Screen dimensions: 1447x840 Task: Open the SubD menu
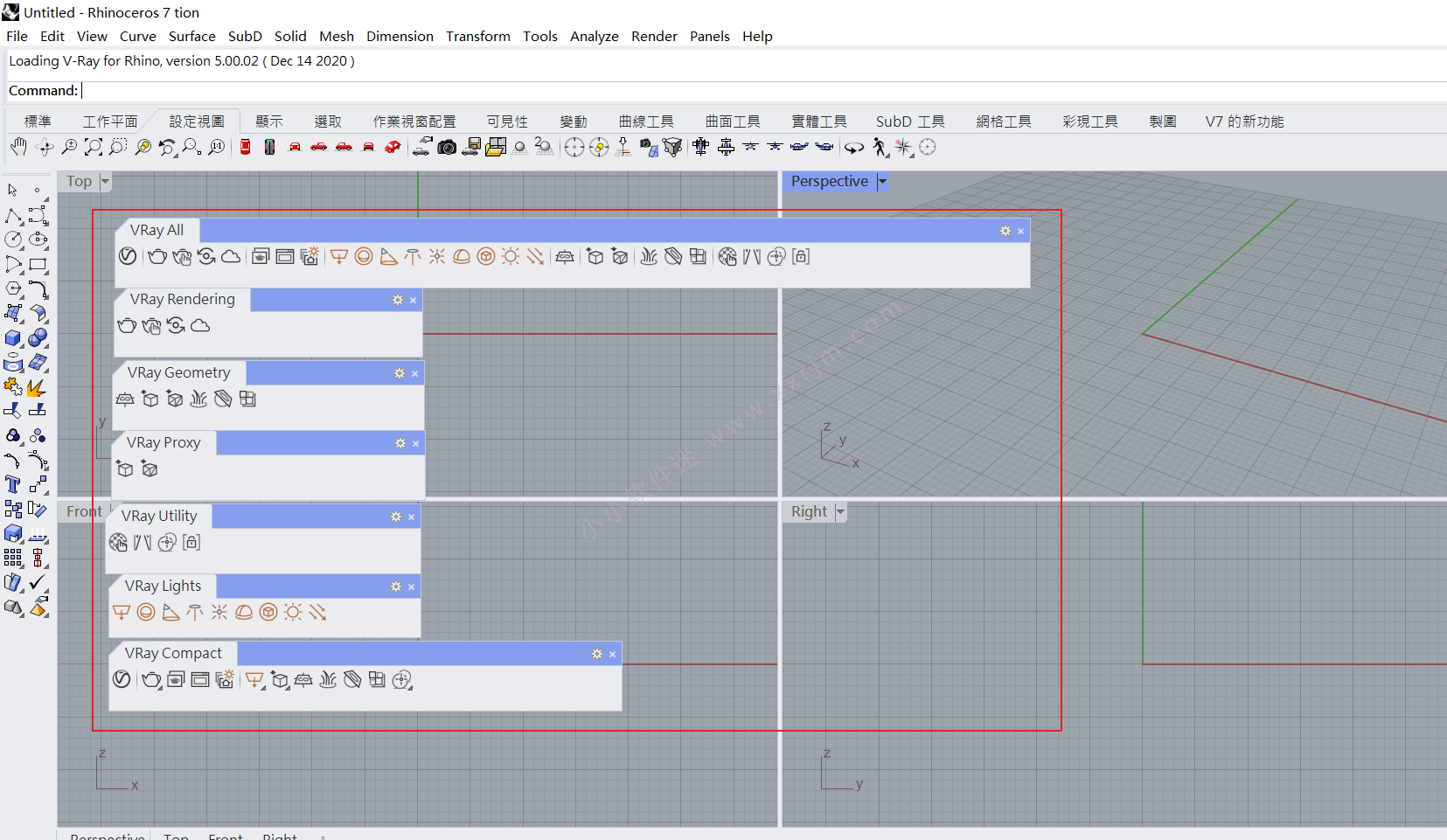point(245,36)
